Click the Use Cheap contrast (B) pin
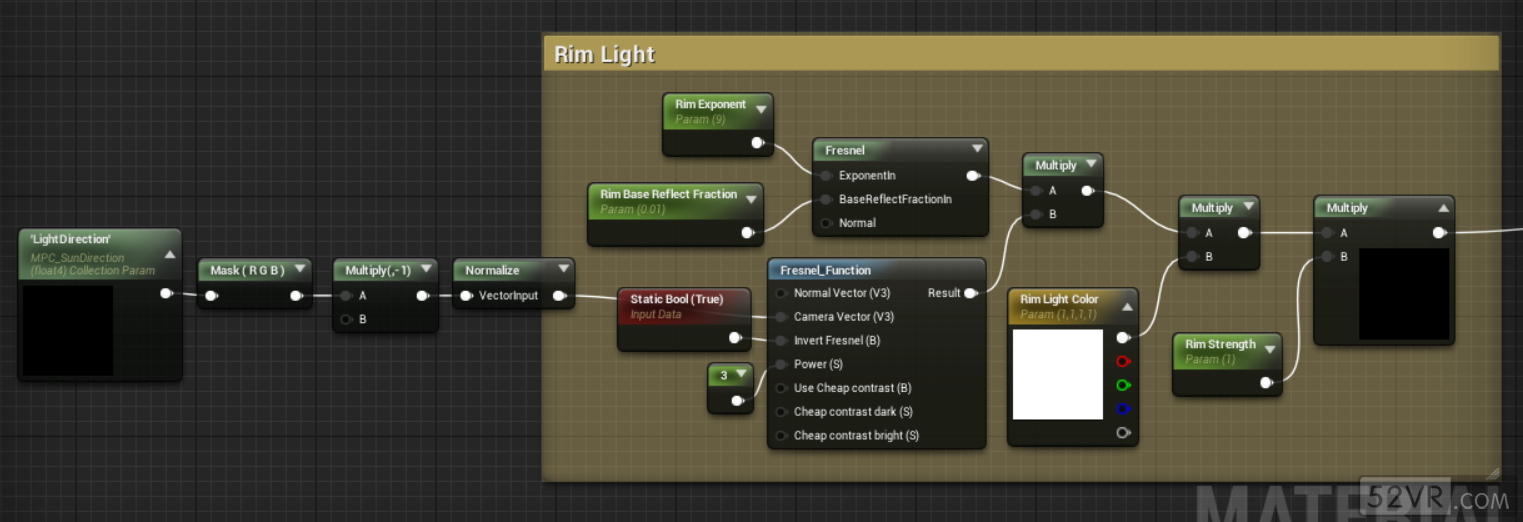 (781, 388)
